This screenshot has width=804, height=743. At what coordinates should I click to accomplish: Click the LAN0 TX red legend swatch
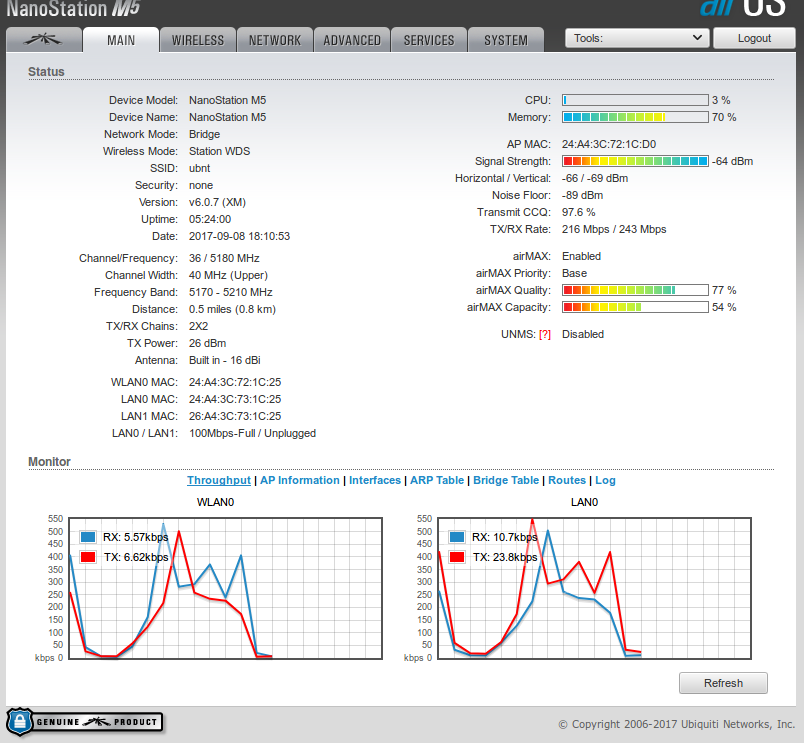[x=457, y=557]
